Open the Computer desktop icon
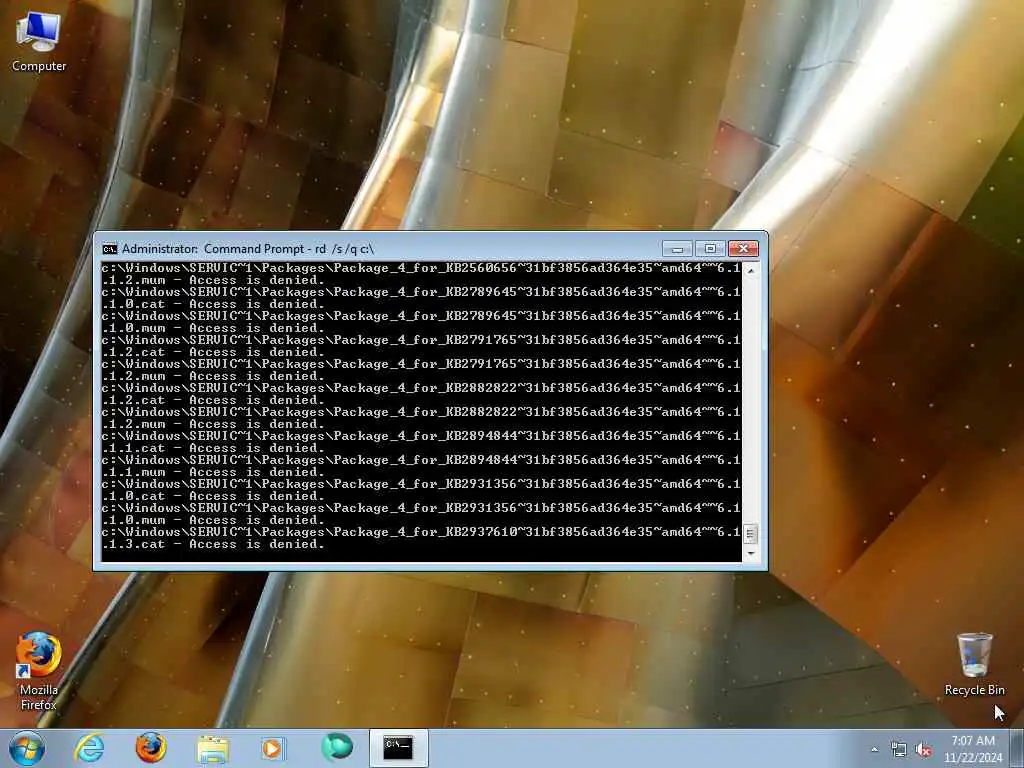Viewport: 1024px width, 768px height. (39, 42)
